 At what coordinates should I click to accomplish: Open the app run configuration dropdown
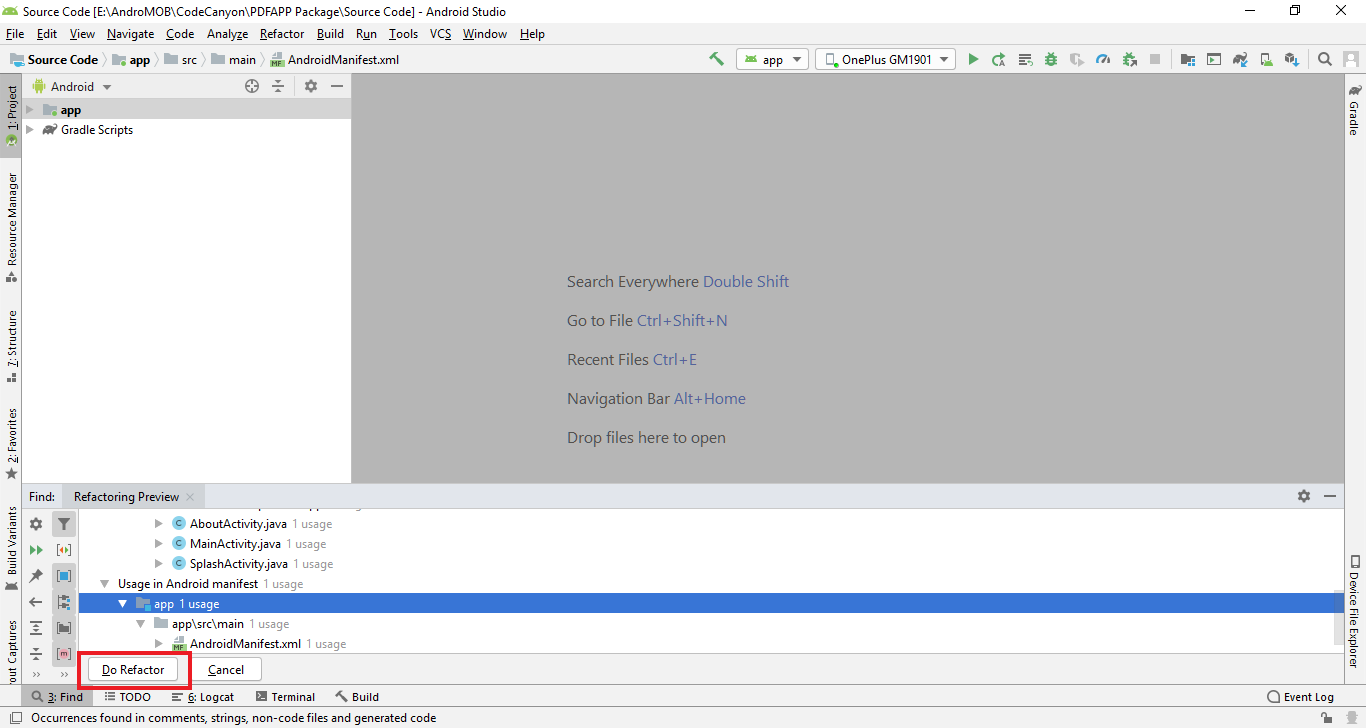click(772, 60)
